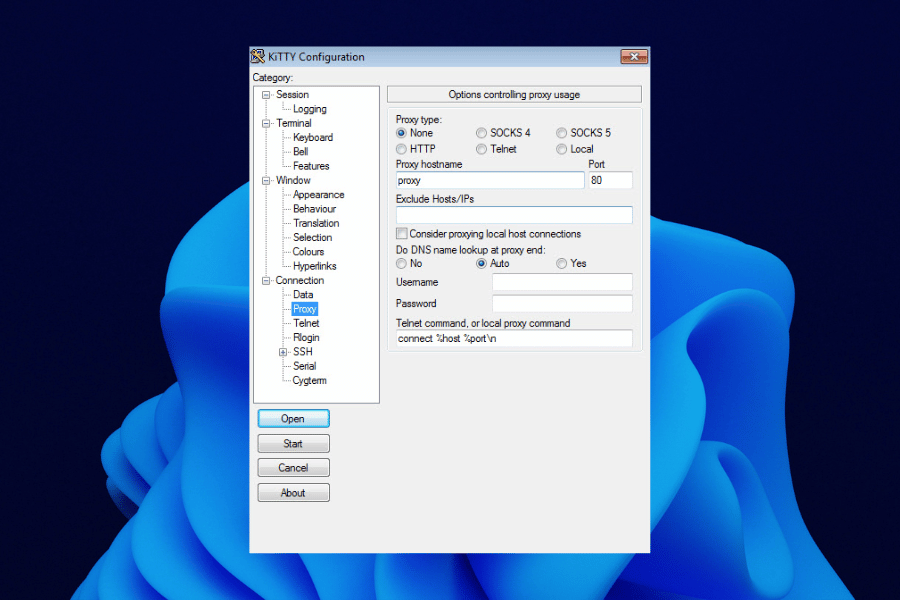Image resolution: width=900 pixels, height=600 pixels.
Task: Open the Cygterm configuration page
Action: click(309, 380)
